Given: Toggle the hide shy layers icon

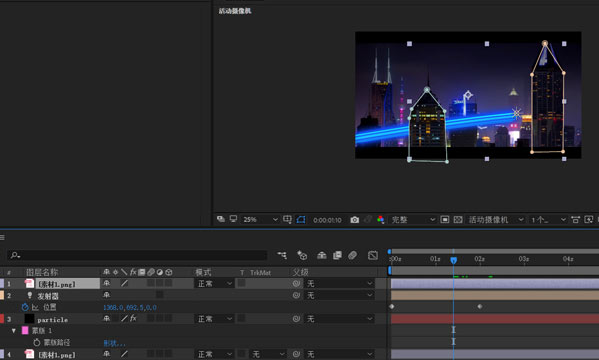Looking at the screenshot, I should coord(322,255).
